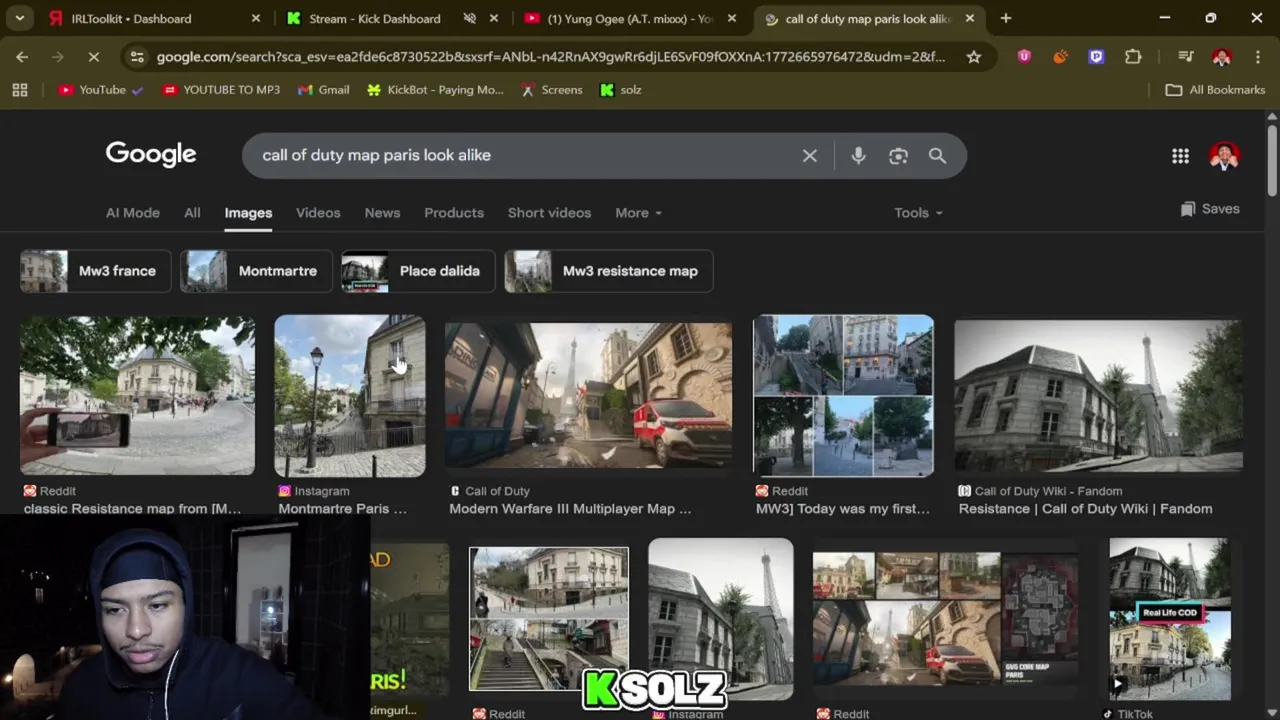Screen dimensions: 1280x720
Task: Select the Images search tab
Action: [x=248, y=213]
